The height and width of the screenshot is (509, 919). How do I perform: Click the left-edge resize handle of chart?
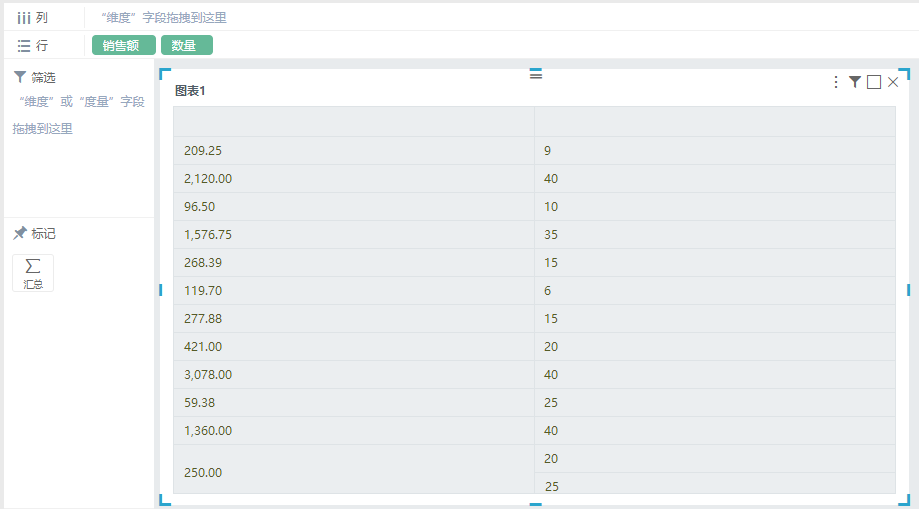coord(161,290)
